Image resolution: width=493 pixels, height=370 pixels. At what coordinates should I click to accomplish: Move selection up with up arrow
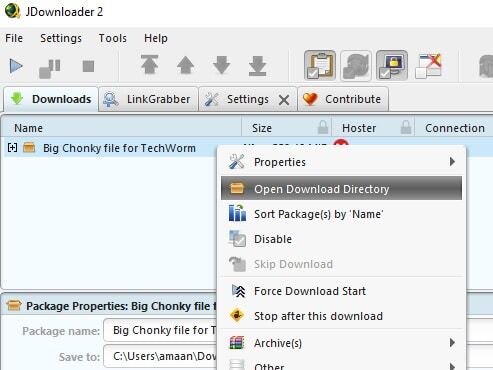click(x=185, y=65)
